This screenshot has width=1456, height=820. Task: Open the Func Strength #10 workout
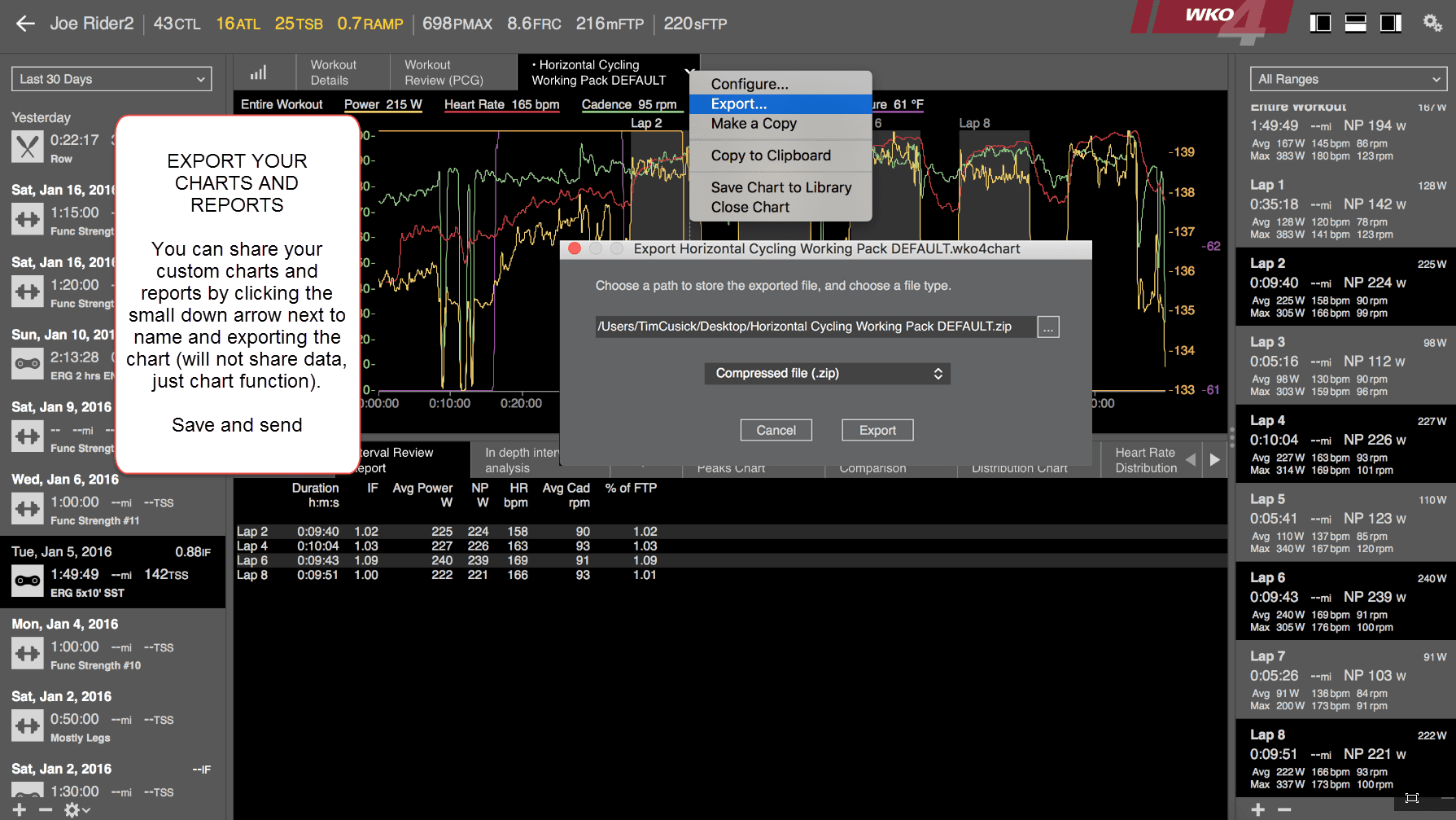[x=112, y=644]
